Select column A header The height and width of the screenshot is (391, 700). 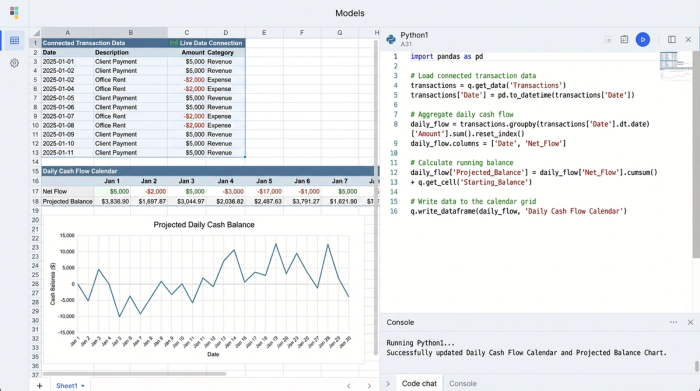click(67, 33)
